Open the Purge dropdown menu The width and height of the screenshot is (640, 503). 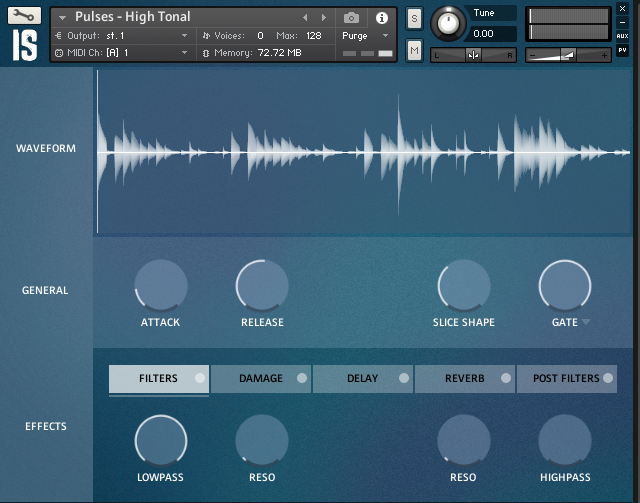pos(365,36)
